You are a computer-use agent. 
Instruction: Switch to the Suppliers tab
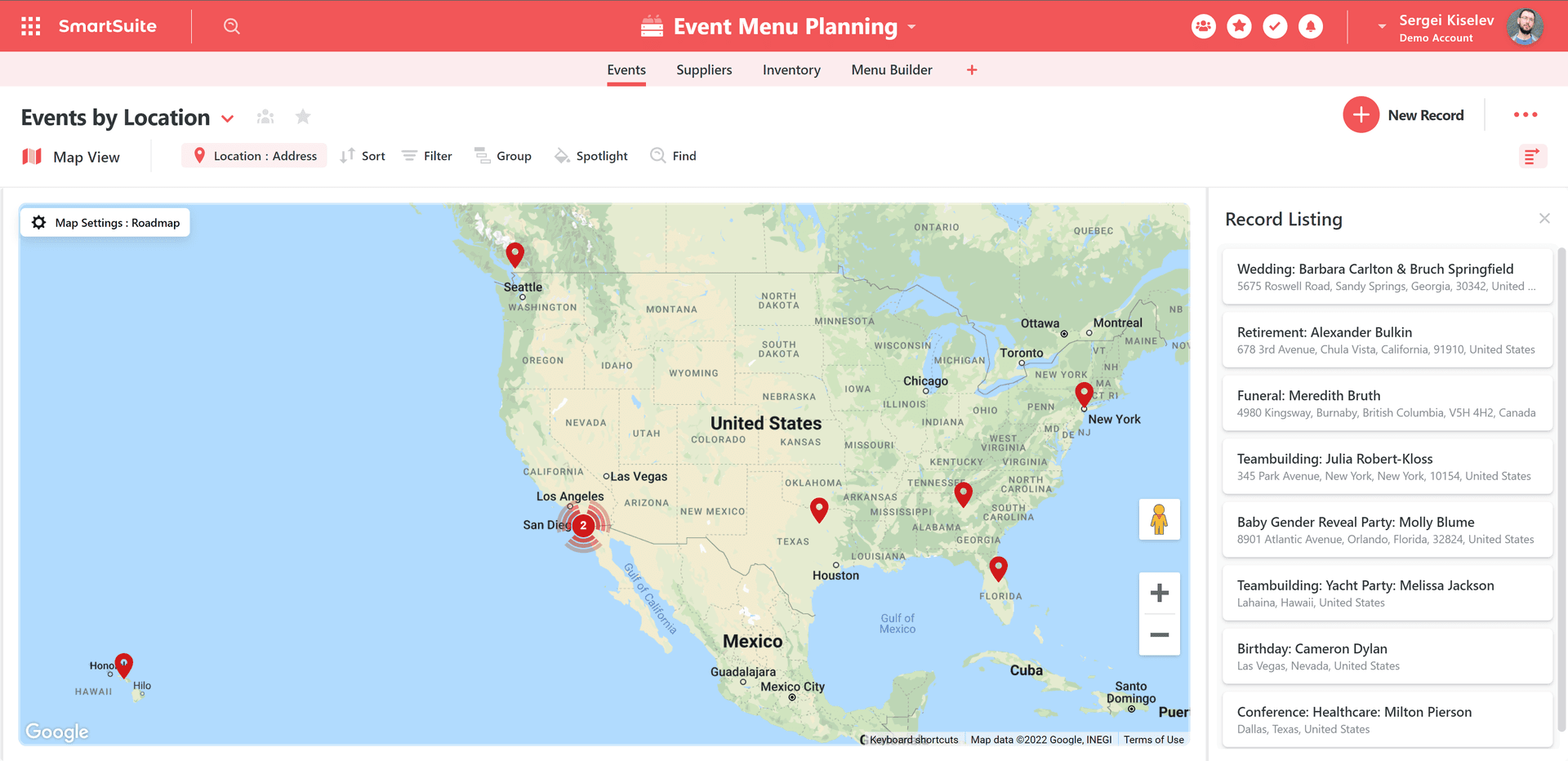(x=704, y=70)
